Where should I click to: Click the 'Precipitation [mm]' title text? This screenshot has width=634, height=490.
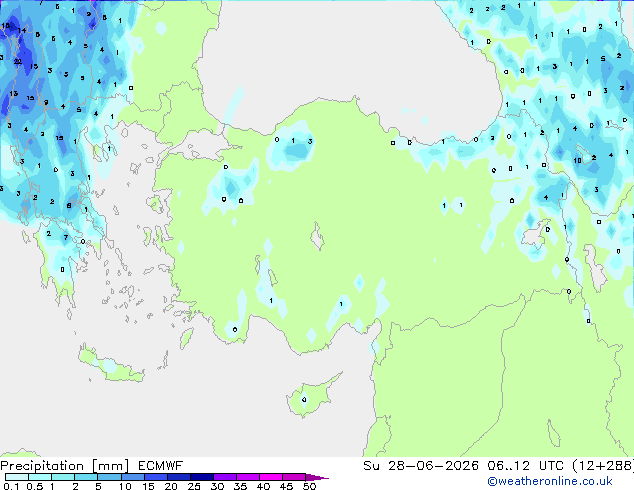pyautogui.click(x=65, y=466)
